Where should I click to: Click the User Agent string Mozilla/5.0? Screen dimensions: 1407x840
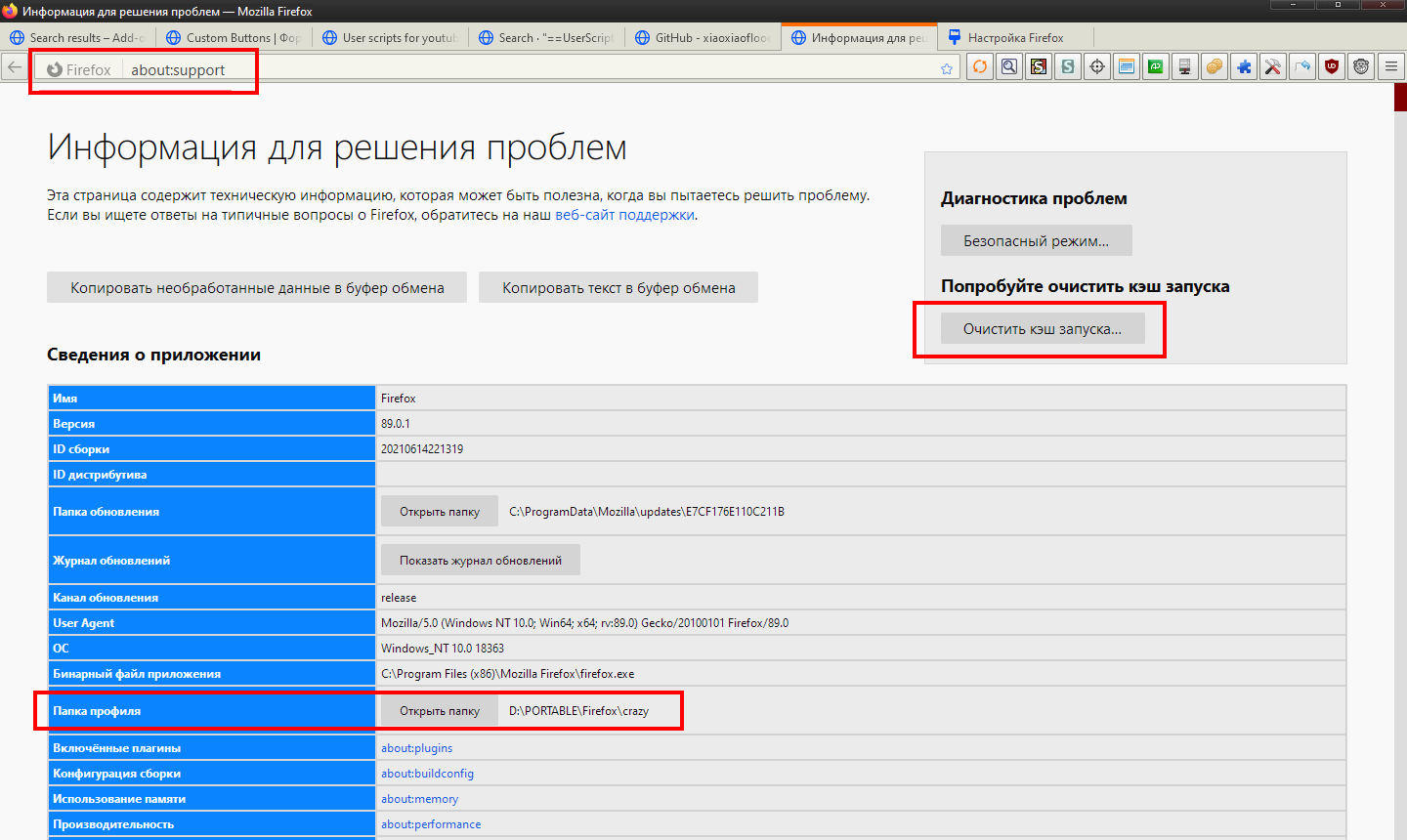[584, 622]
